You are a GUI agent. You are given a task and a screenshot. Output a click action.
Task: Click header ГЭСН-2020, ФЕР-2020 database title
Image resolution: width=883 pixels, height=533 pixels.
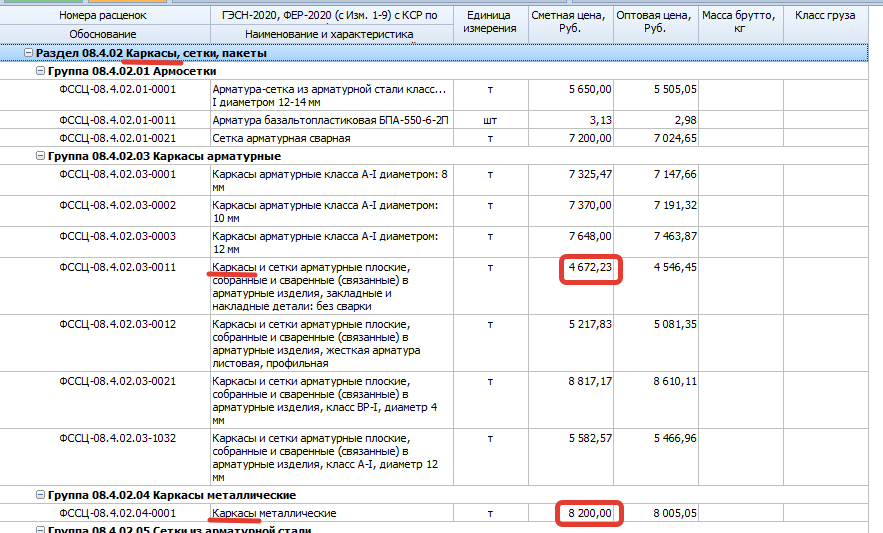point(329,15)
